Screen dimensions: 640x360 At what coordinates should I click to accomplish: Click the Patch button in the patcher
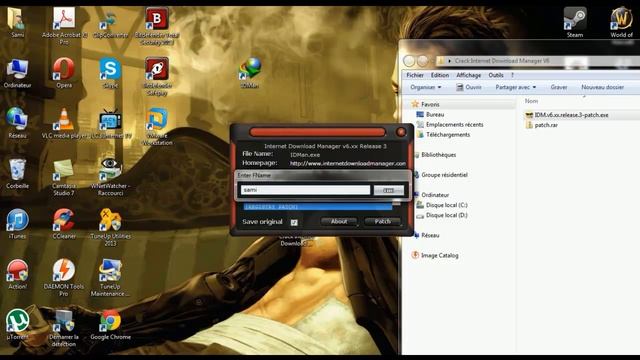tap(382, 222)
